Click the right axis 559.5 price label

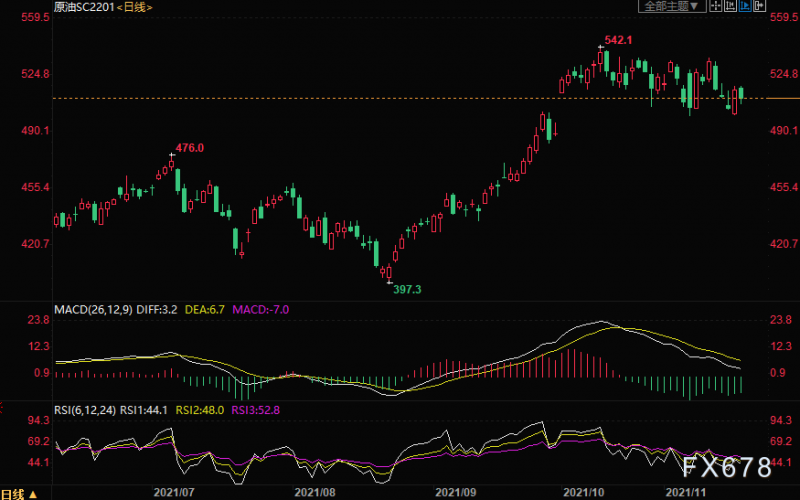point(784,17)
